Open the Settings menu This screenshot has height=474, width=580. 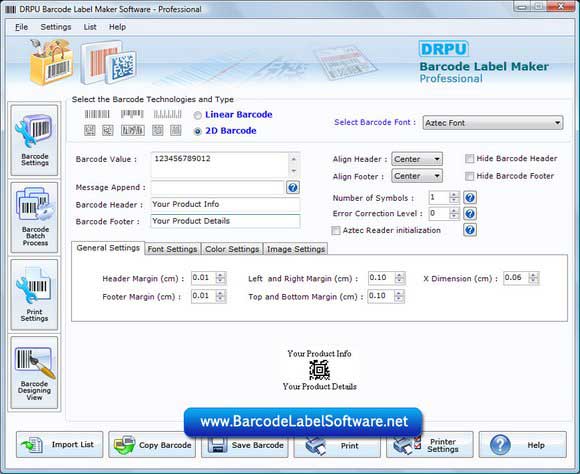[56, 27]
